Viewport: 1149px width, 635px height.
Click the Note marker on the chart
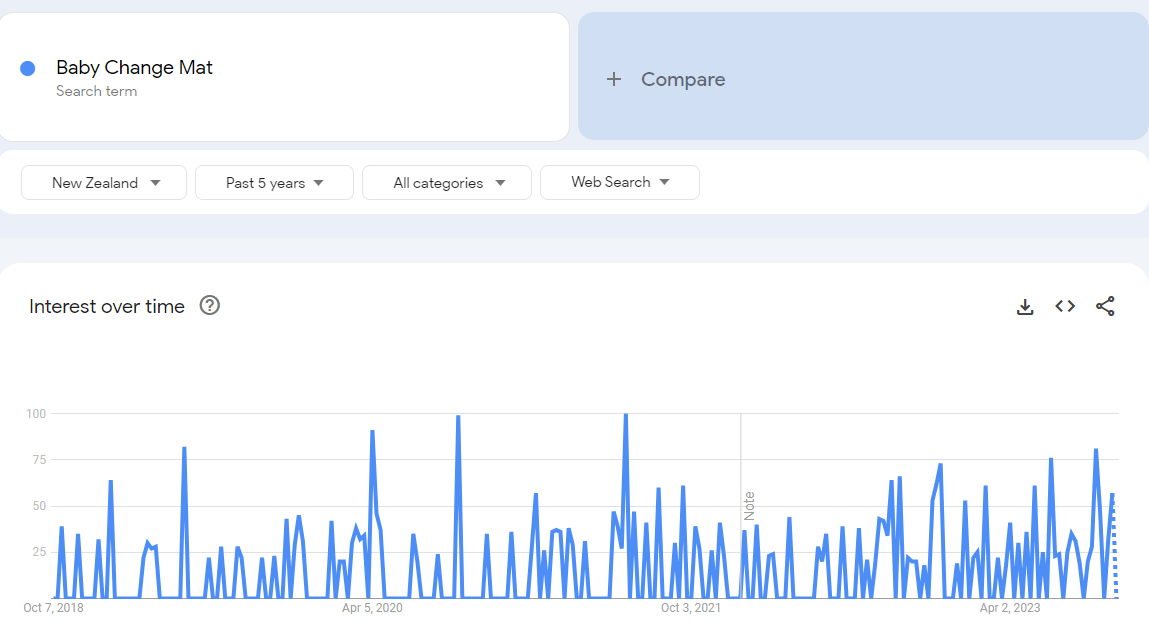click(x=749, y=506)
